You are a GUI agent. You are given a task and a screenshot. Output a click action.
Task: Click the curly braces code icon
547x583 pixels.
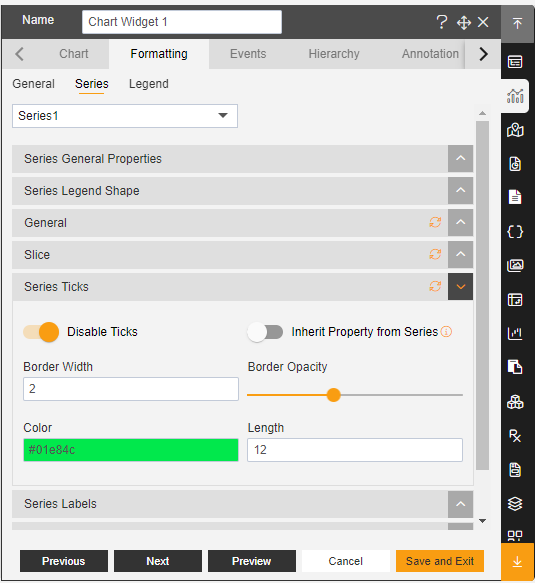coord(515,232)
